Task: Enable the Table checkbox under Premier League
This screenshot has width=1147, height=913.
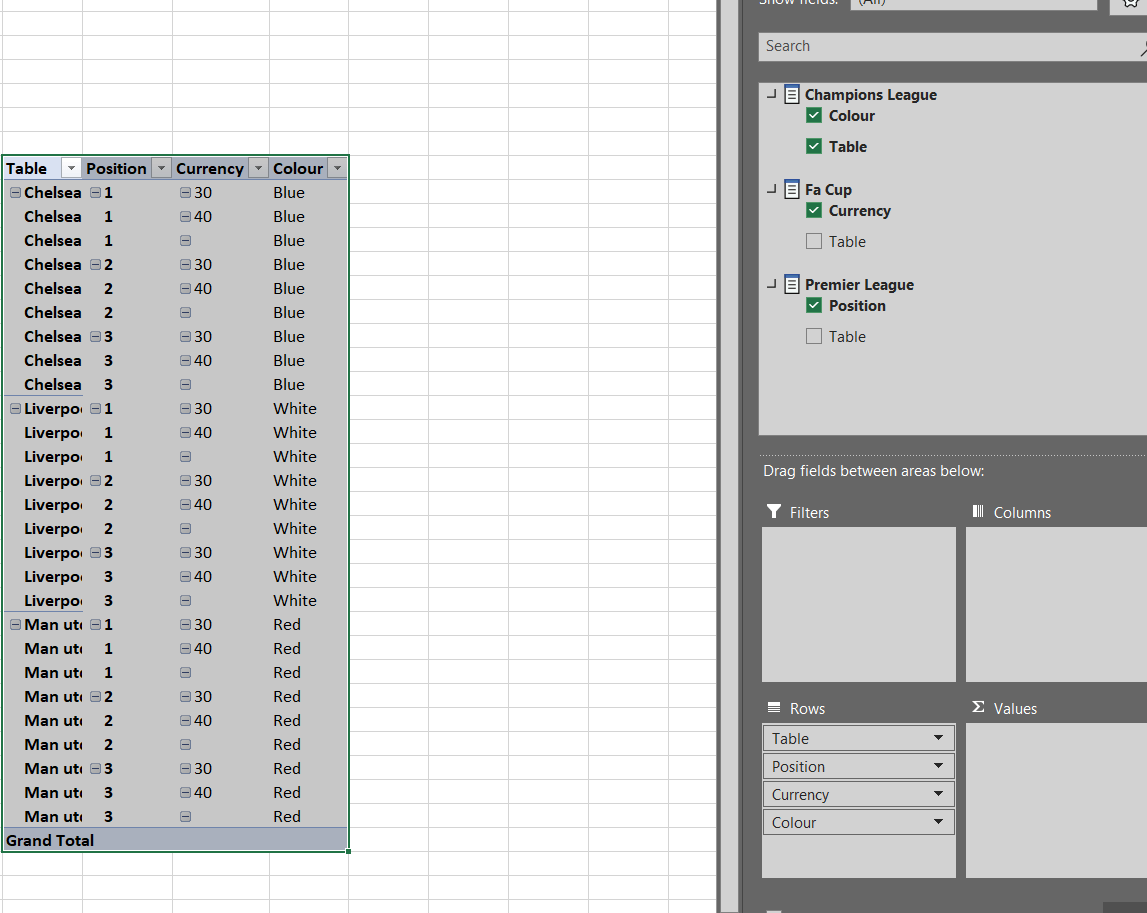Action: [813, 336]
